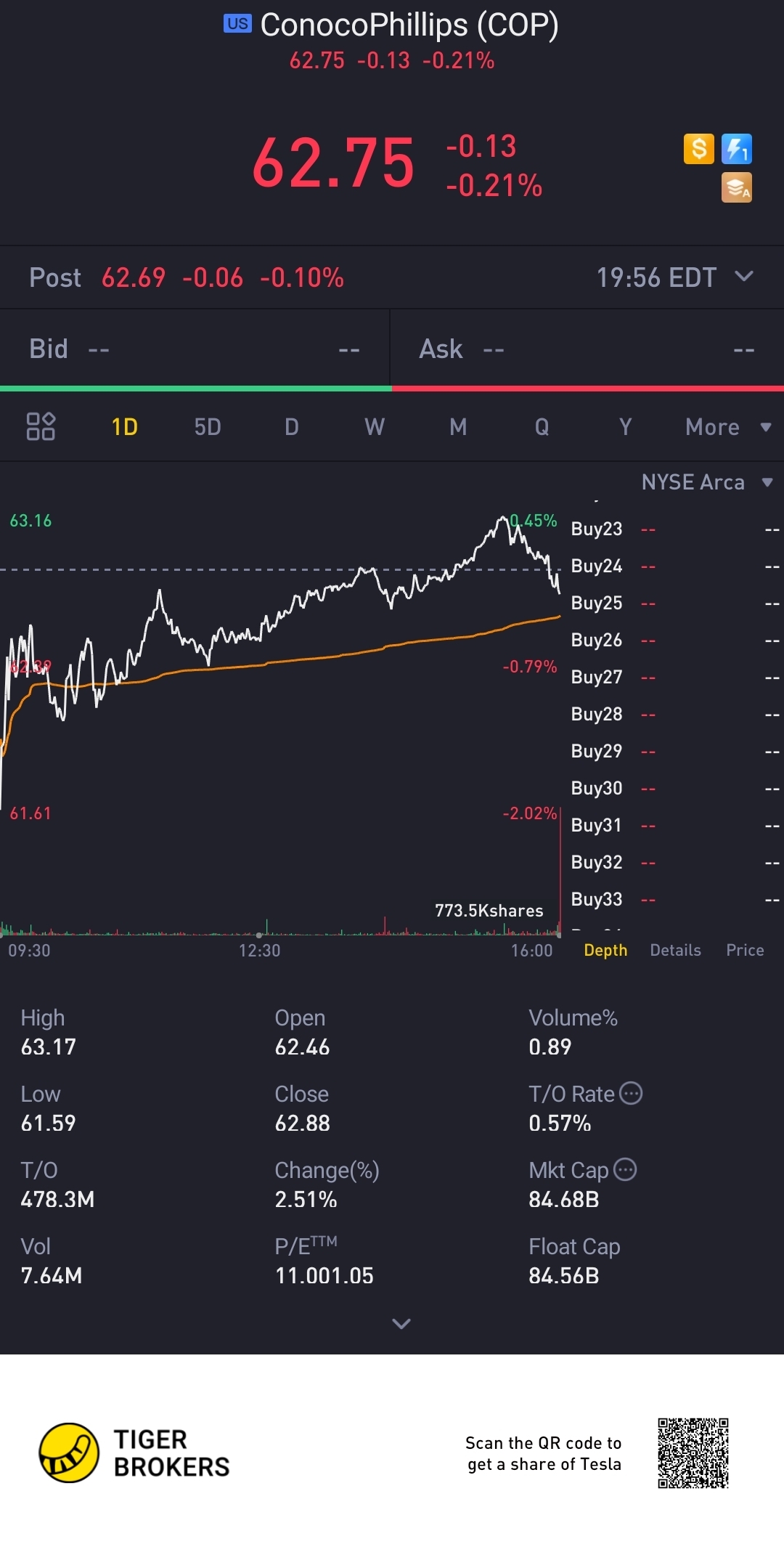Switch to the daily D chart

[x=292, y=427]
